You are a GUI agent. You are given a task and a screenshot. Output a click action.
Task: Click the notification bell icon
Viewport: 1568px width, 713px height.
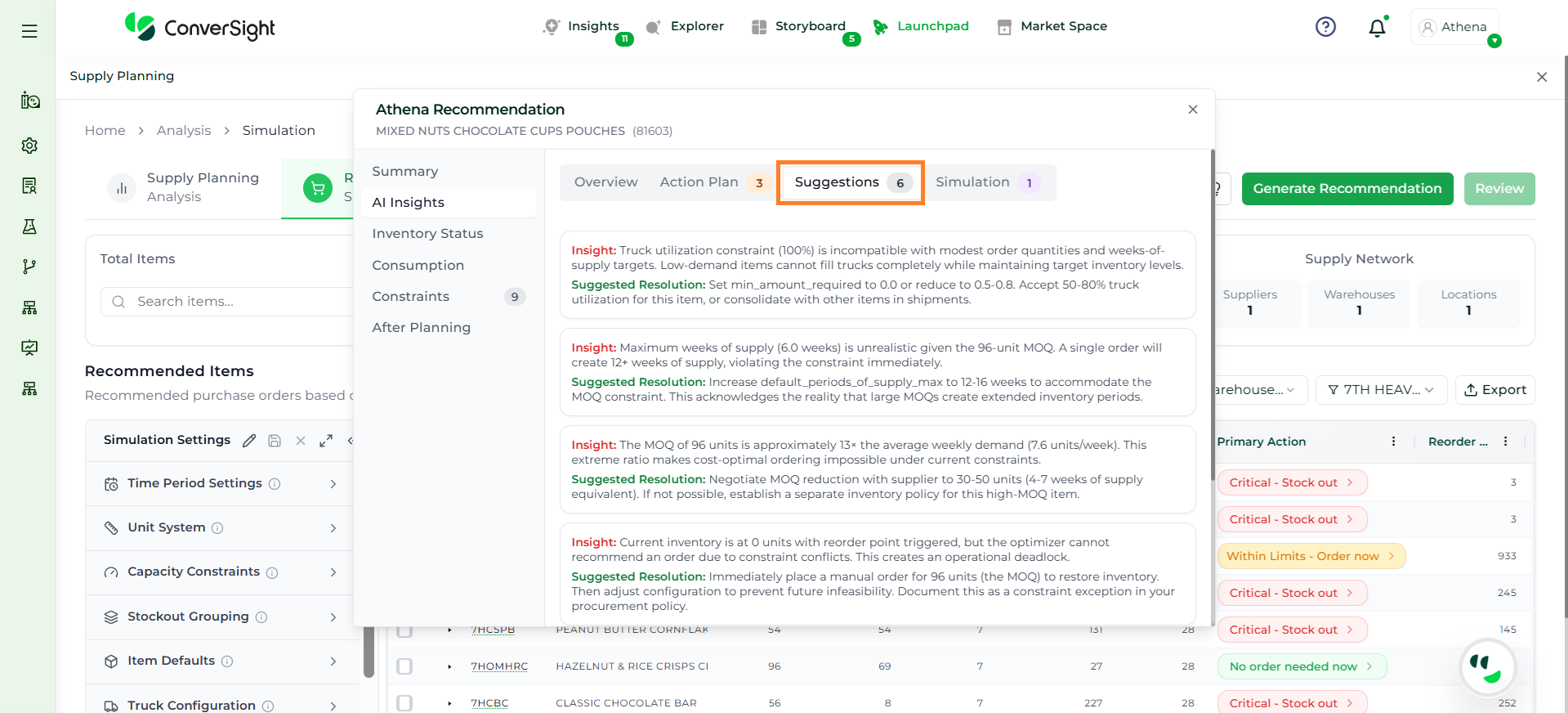[x=1377, y=28]
